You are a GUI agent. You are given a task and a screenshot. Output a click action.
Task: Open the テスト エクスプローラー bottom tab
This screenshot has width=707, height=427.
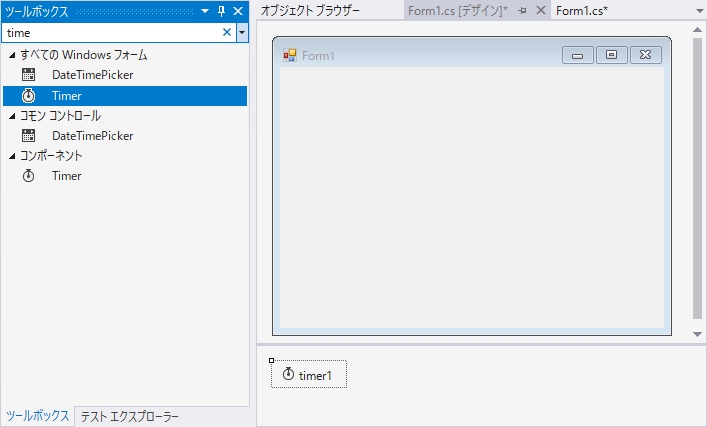pos(130,416)
